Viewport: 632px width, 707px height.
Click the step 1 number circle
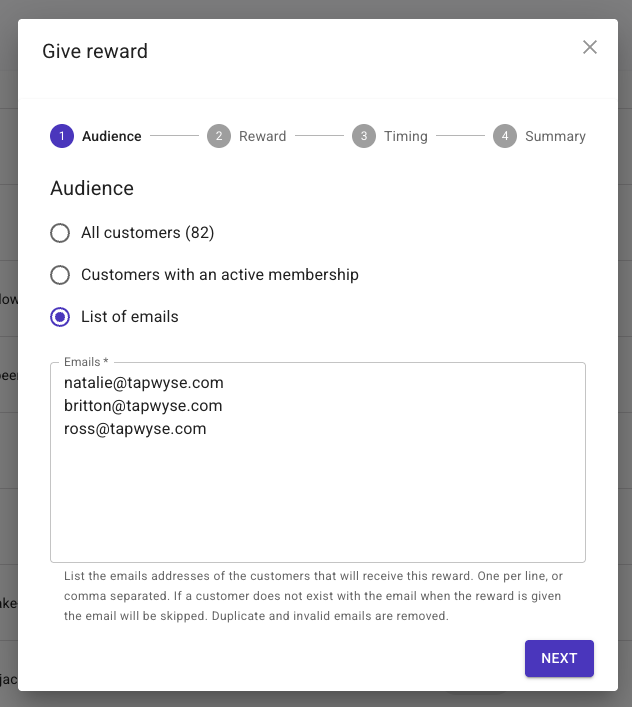click(61, 136)
